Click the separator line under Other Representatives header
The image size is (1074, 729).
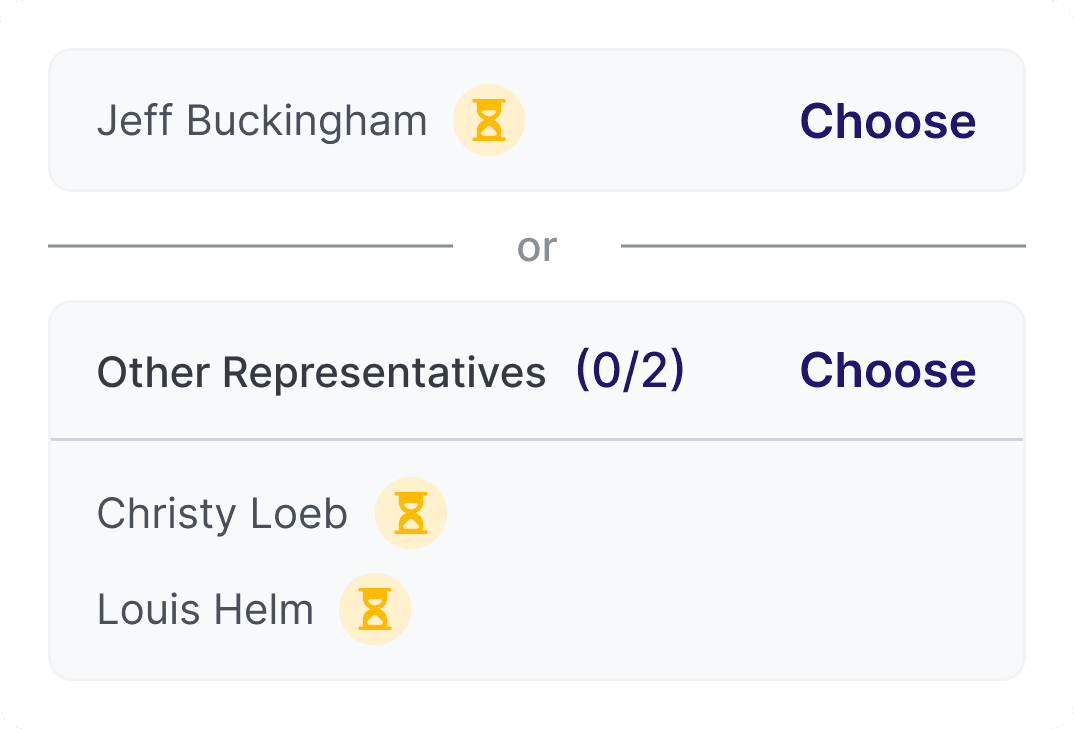537,439
